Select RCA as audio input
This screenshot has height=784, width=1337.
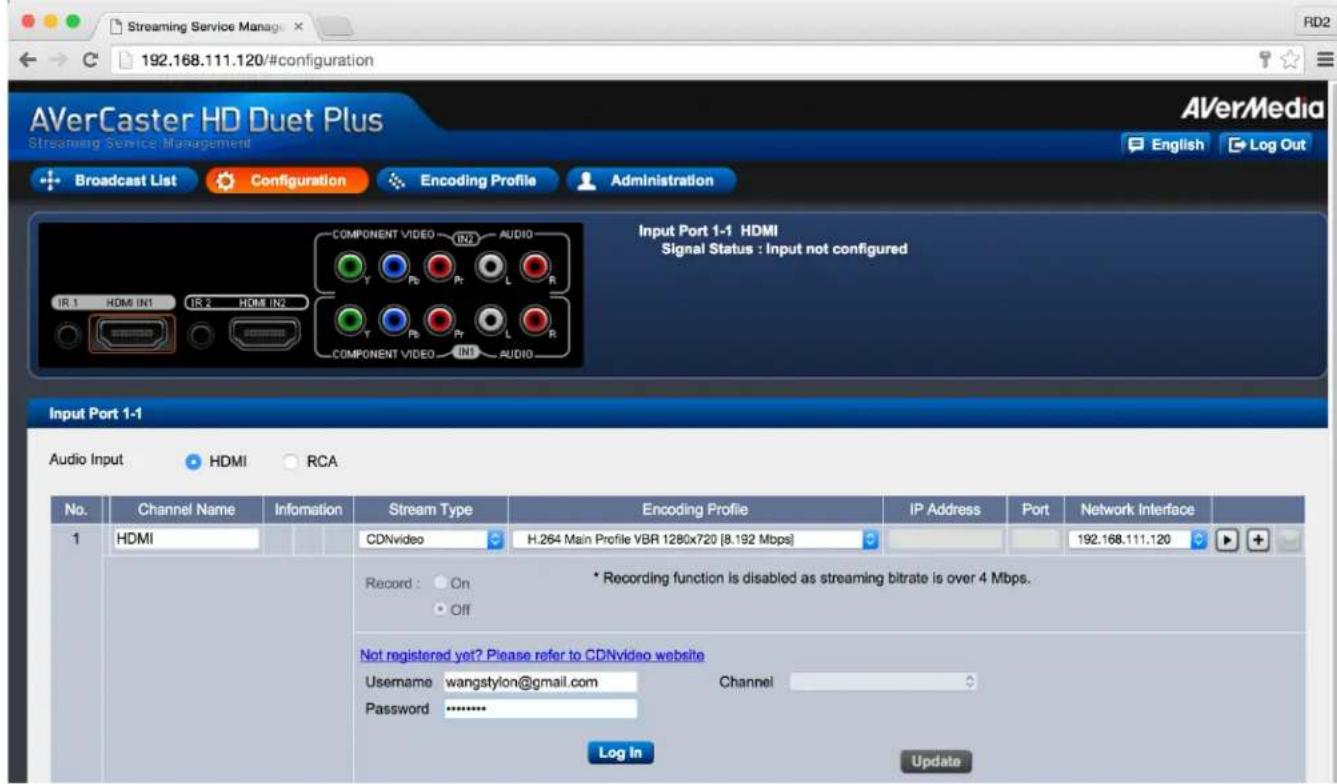pyautogui.click(x=291, y=462)
